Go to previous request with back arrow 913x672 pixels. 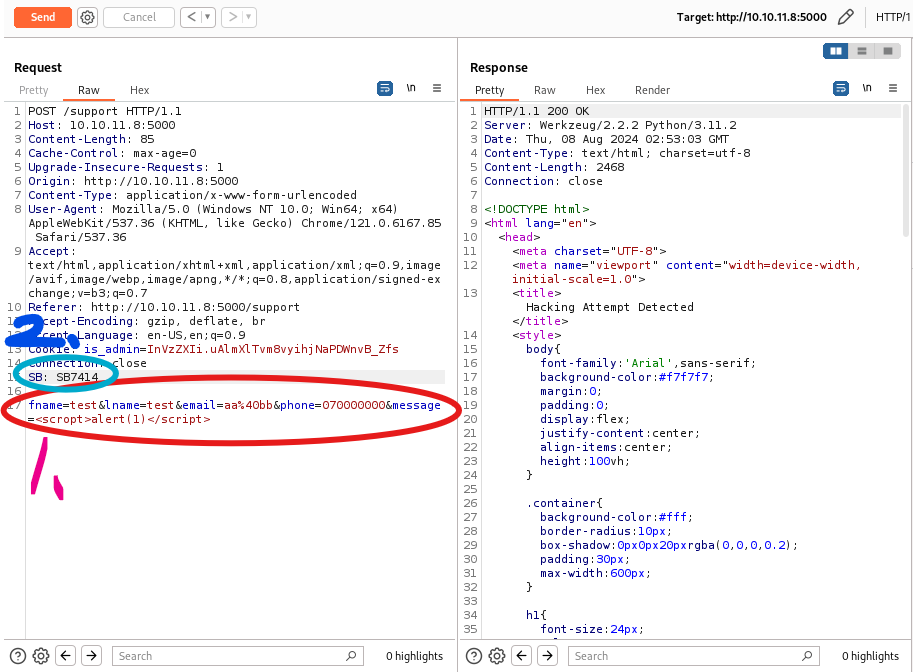pyautogui.click(x=192, y=17)
